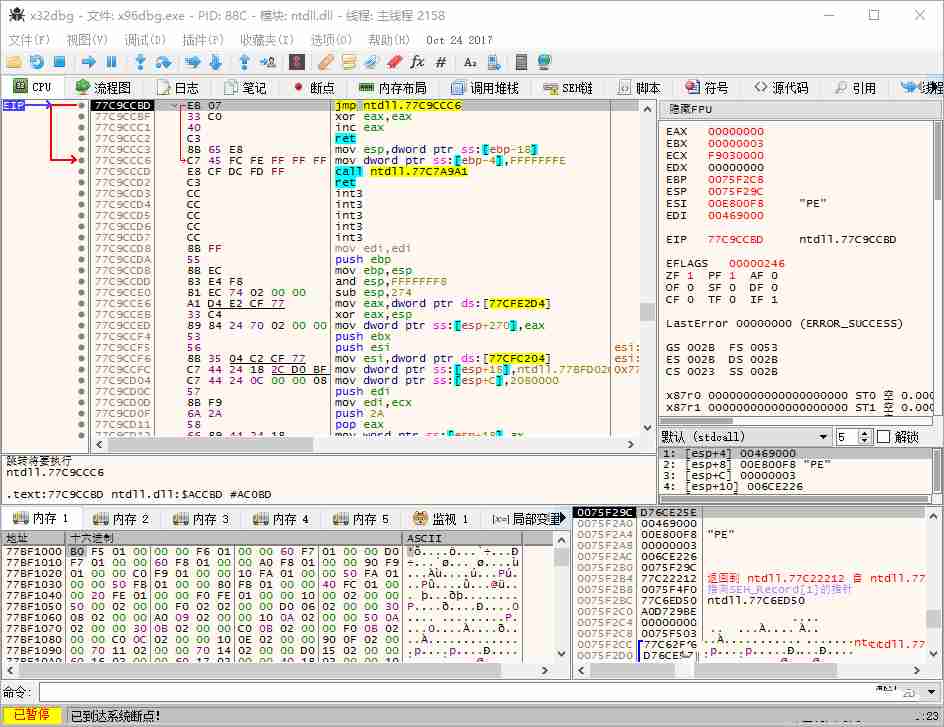The height and width of the screenshot is (727, 944).
Task: Select the 内存 5 dump tab
Action: click(361, 518)
